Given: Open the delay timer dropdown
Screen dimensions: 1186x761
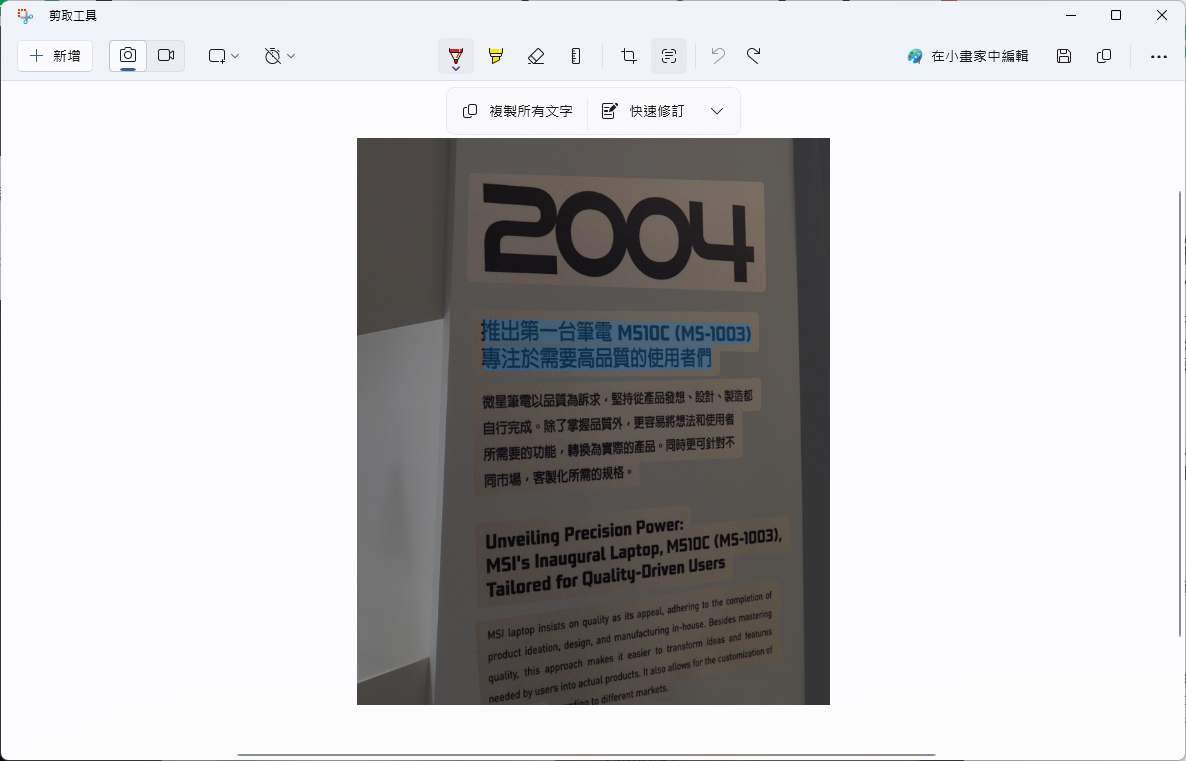Looking at the screenshot, I should [x=280, y=56].
